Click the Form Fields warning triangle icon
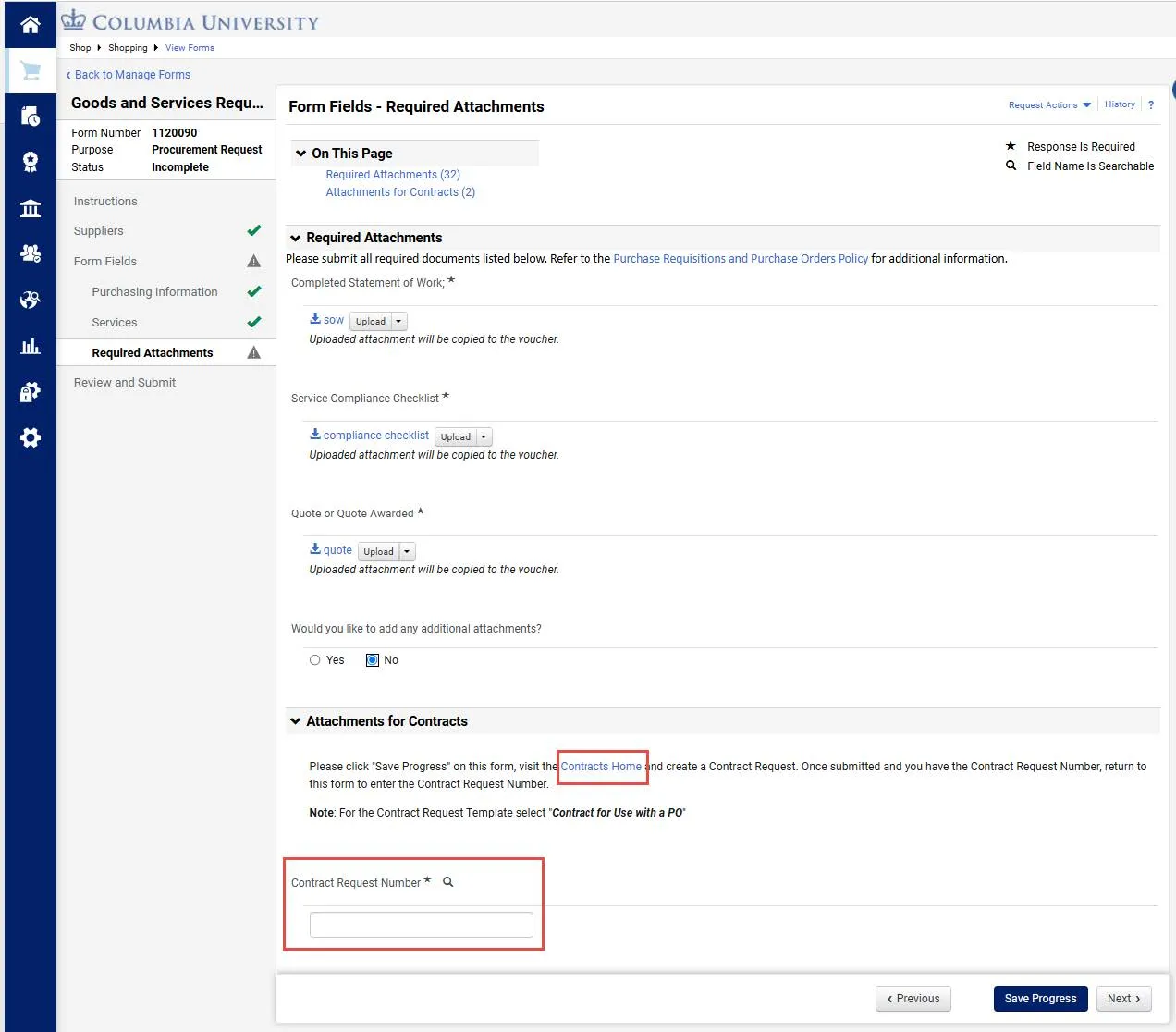 pyautogui.click(x=254, y=262)
